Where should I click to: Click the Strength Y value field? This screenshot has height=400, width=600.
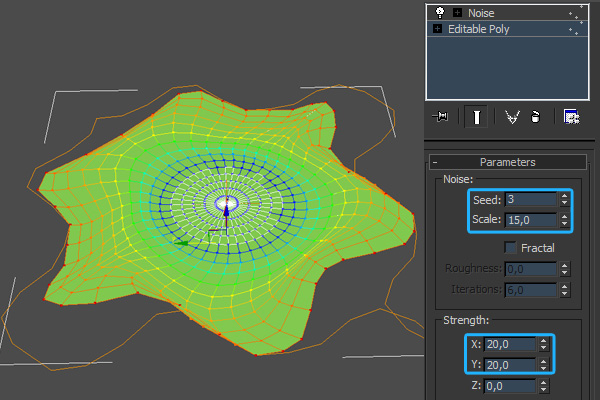[509, 364]
